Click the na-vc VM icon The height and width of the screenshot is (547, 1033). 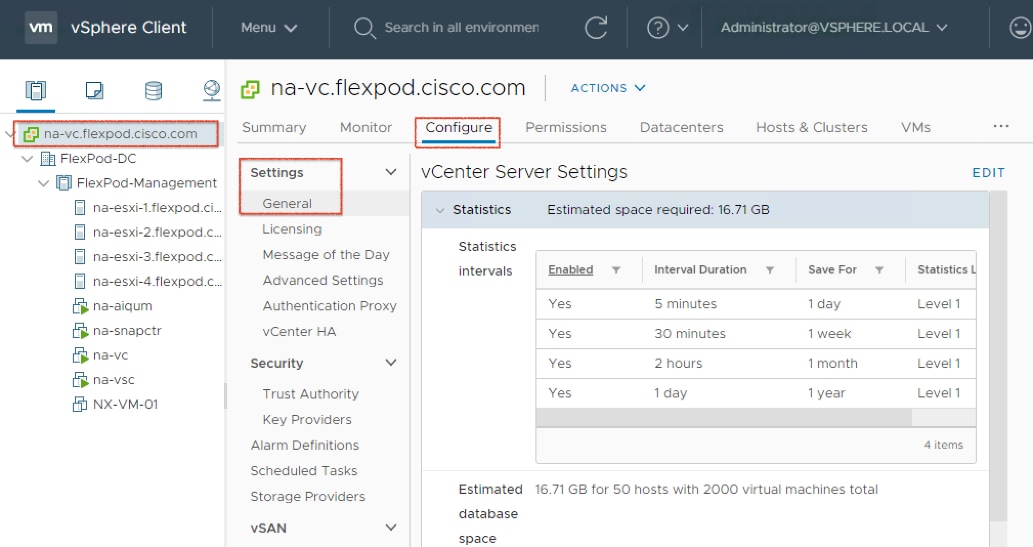(x=80, y=355)
